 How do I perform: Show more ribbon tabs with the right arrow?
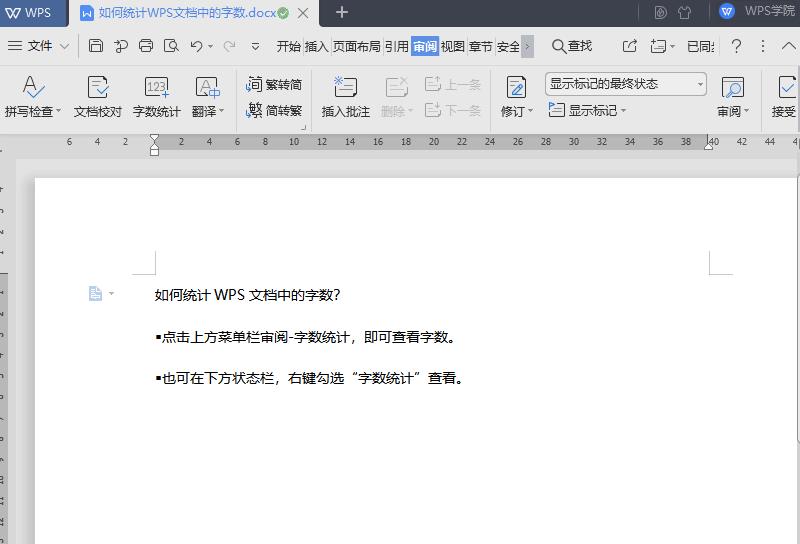coord(528,46)
